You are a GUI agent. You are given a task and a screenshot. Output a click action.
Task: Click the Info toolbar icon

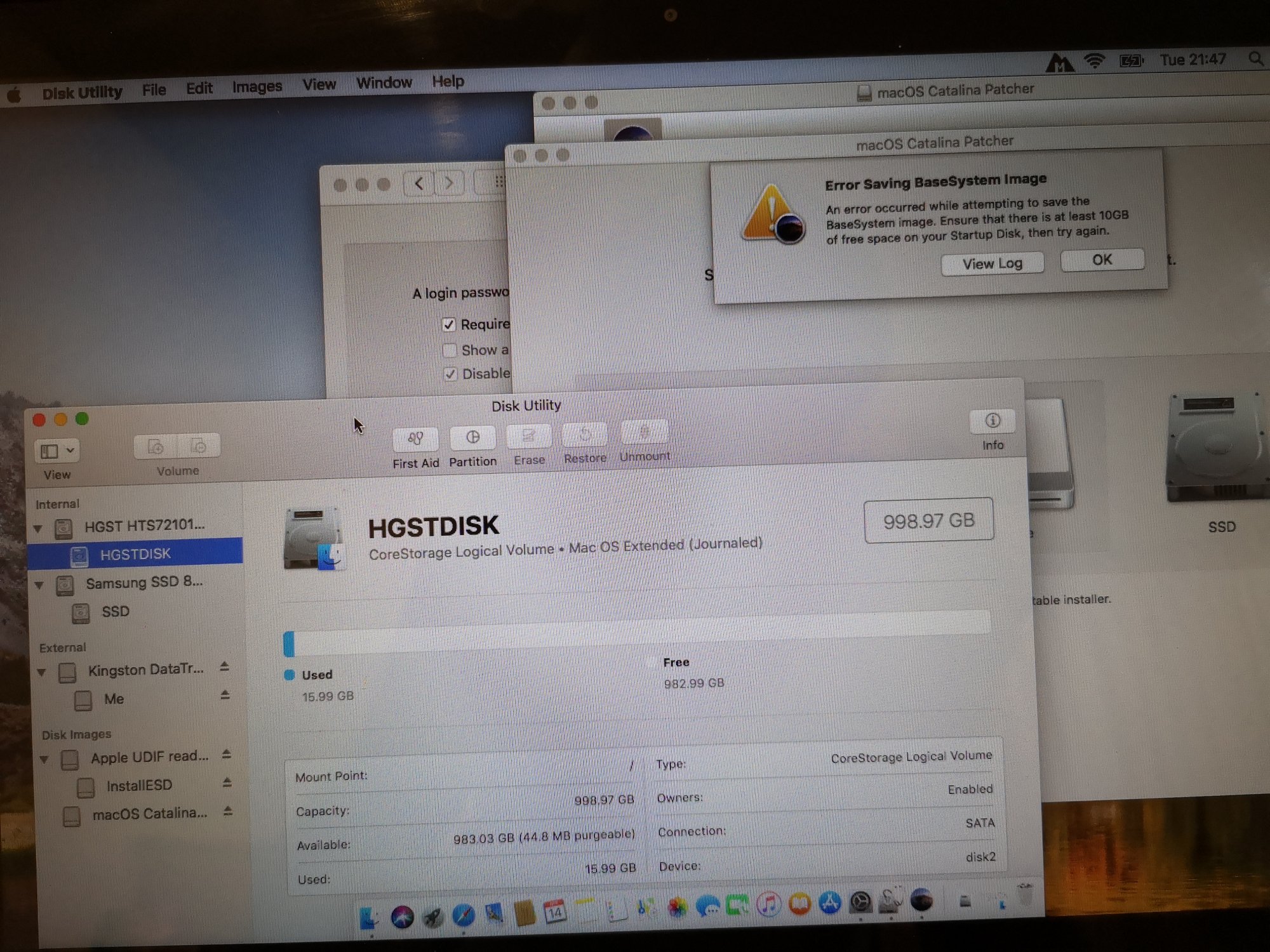pos(992,421)
